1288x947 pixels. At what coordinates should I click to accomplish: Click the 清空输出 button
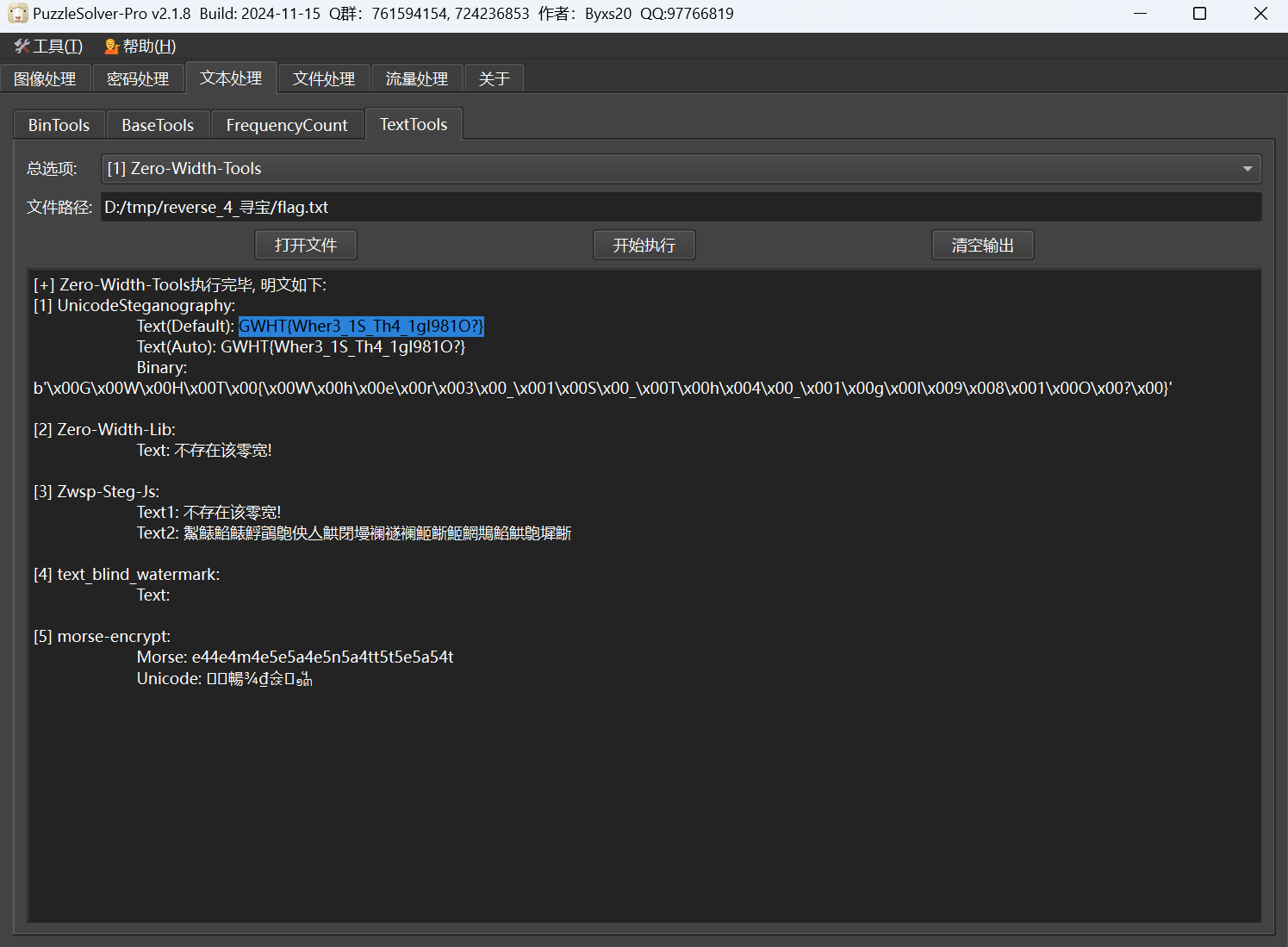pos(983,245)
